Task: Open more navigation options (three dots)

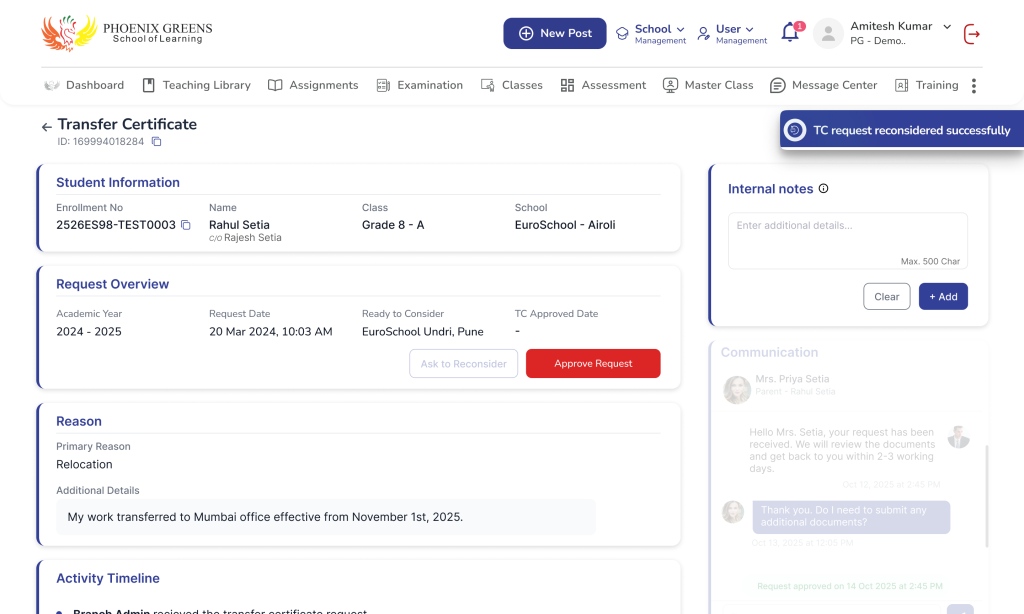Action: tap(973, 86)
